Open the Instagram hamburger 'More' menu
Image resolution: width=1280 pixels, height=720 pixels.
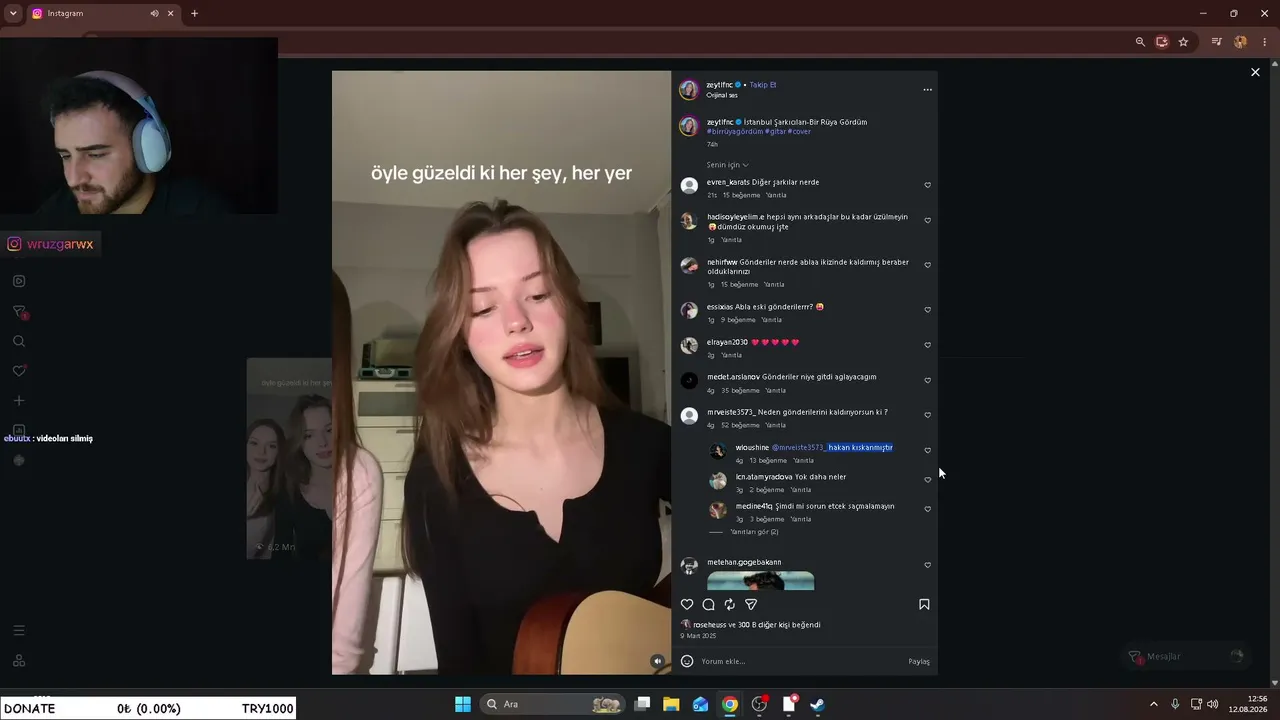[19, 631]
